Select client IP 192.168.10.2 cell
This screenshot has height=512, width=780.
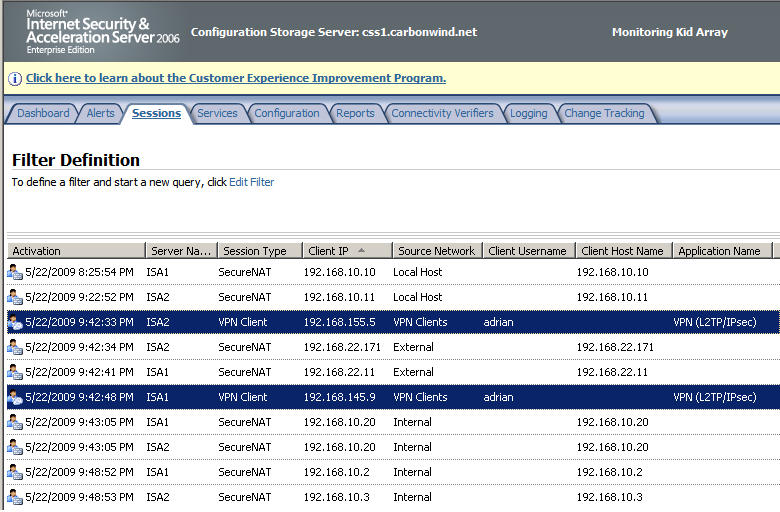click(336, 472)
